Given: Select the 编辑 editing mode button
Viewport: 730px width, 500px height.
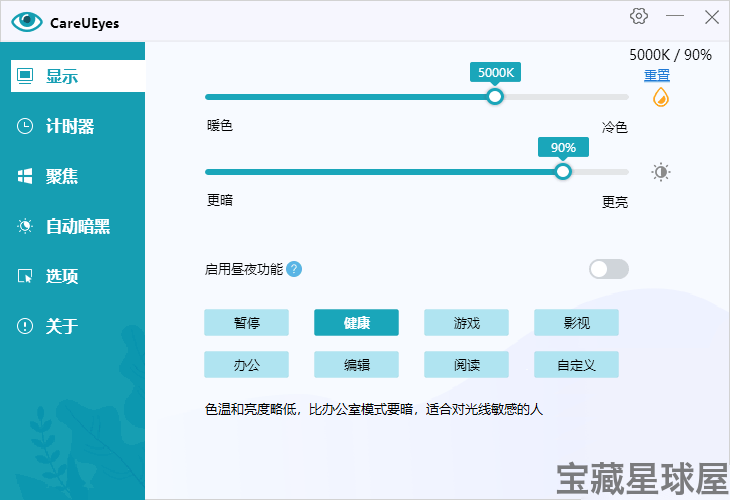Looking at the screenshot, I should click(x=356, y=365).
